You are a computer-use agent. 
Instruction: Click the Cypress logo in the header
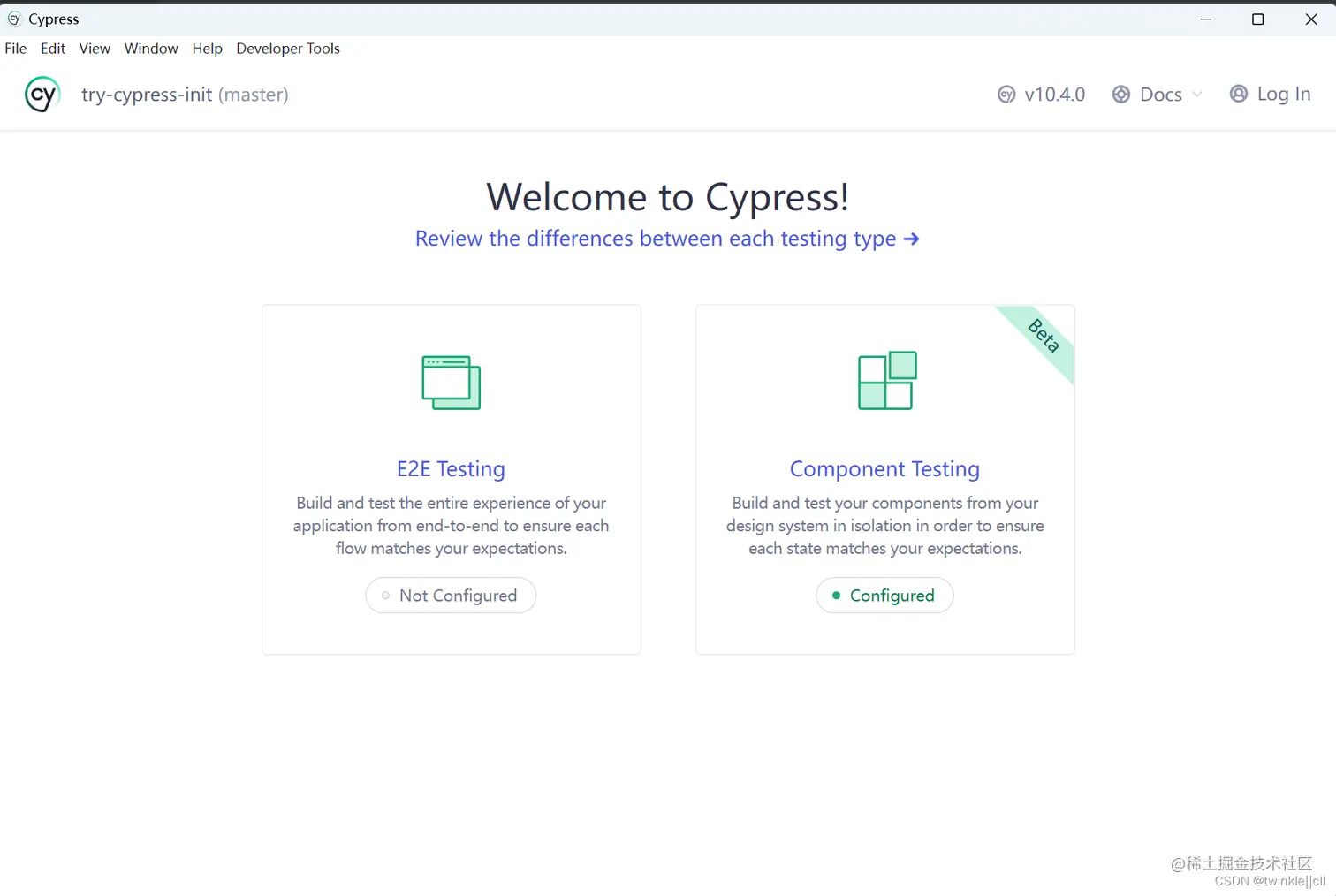(x=42, y=95)
